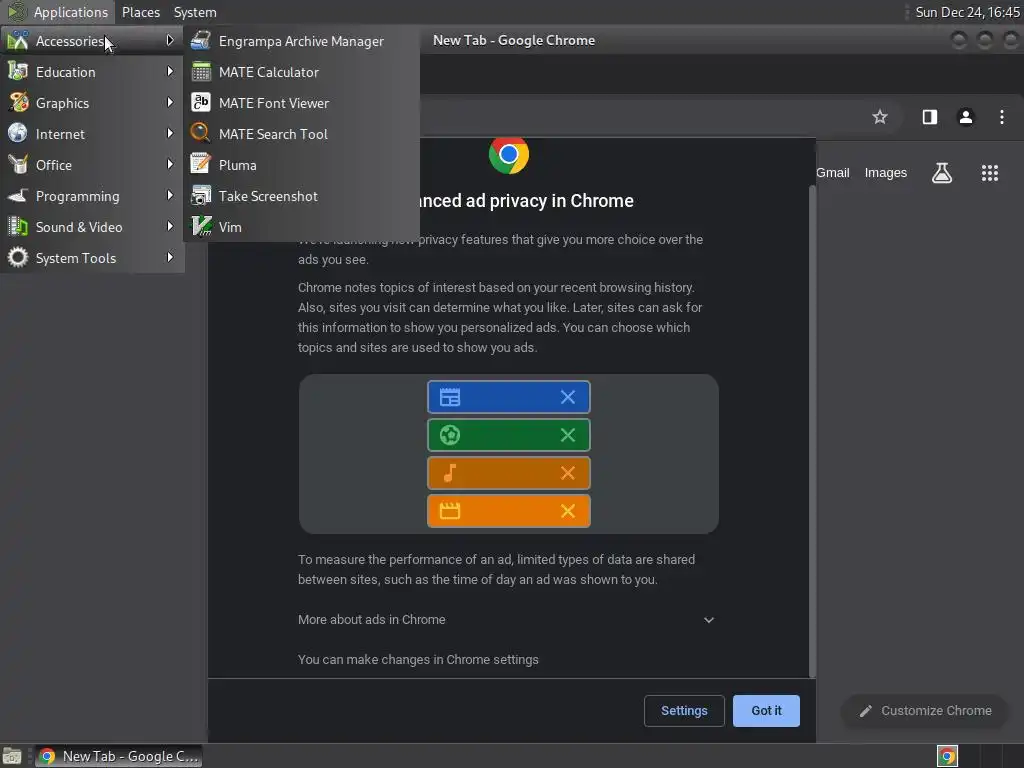The width and height of the screenshot is (1024, 768).
Task: Select MATE Calculator menu entry text
Action: point(268,72)
